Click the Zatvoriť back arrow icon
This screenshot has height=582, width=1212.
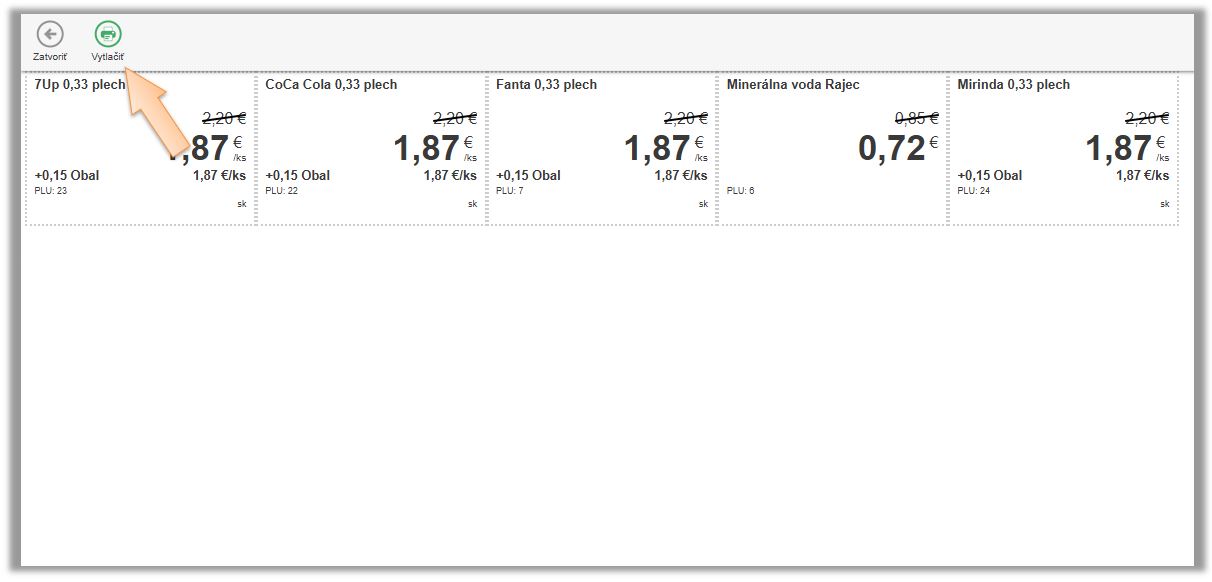tap(50, 33)
